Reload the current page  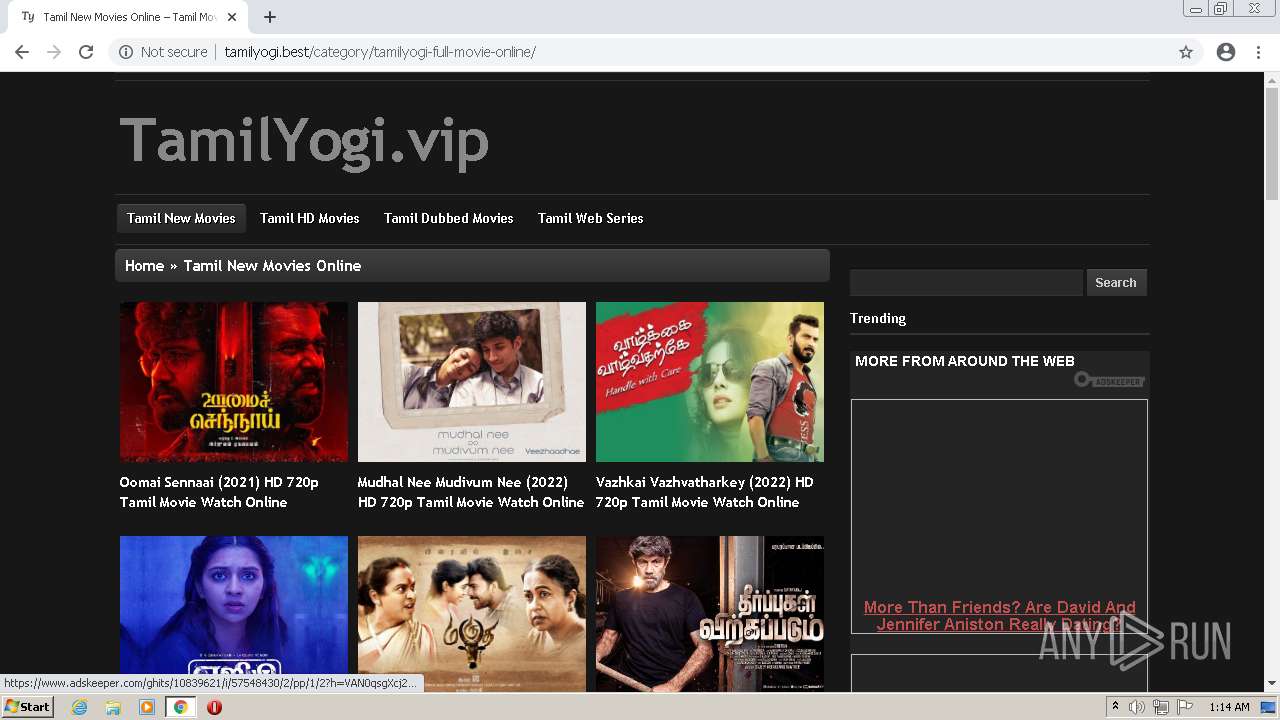point(86,52)
